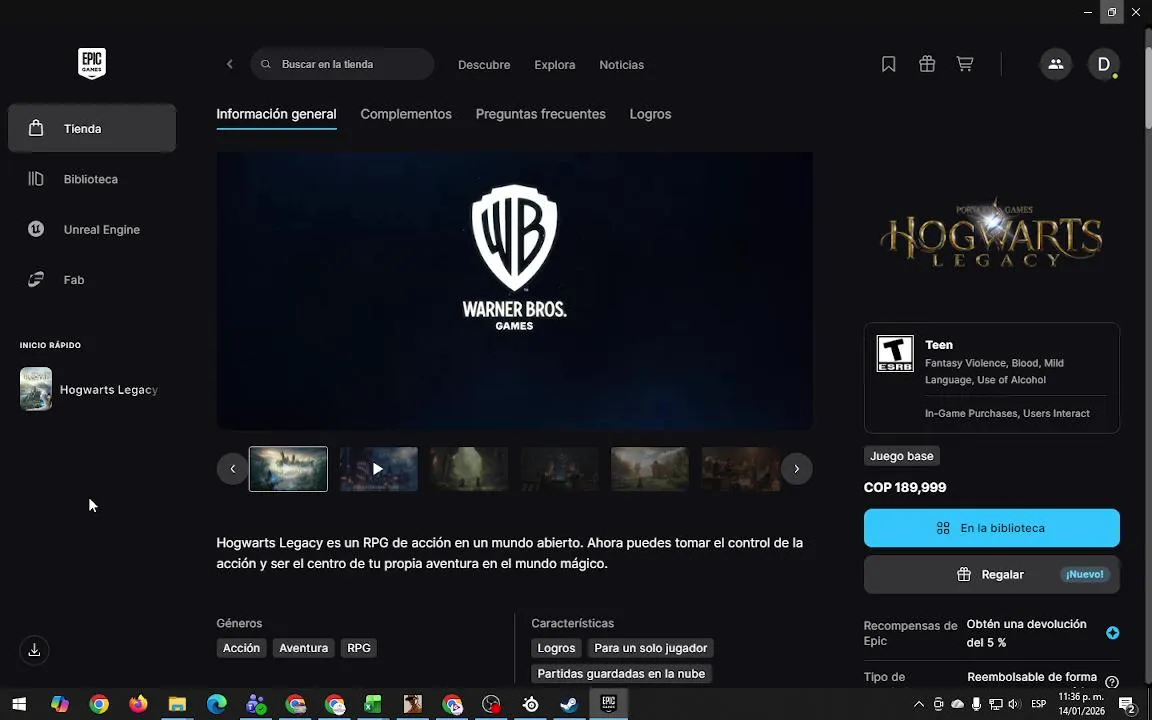1152x720 pixels.
Task: Click the Epic Games logo
Action: click(x=92, y=64)
